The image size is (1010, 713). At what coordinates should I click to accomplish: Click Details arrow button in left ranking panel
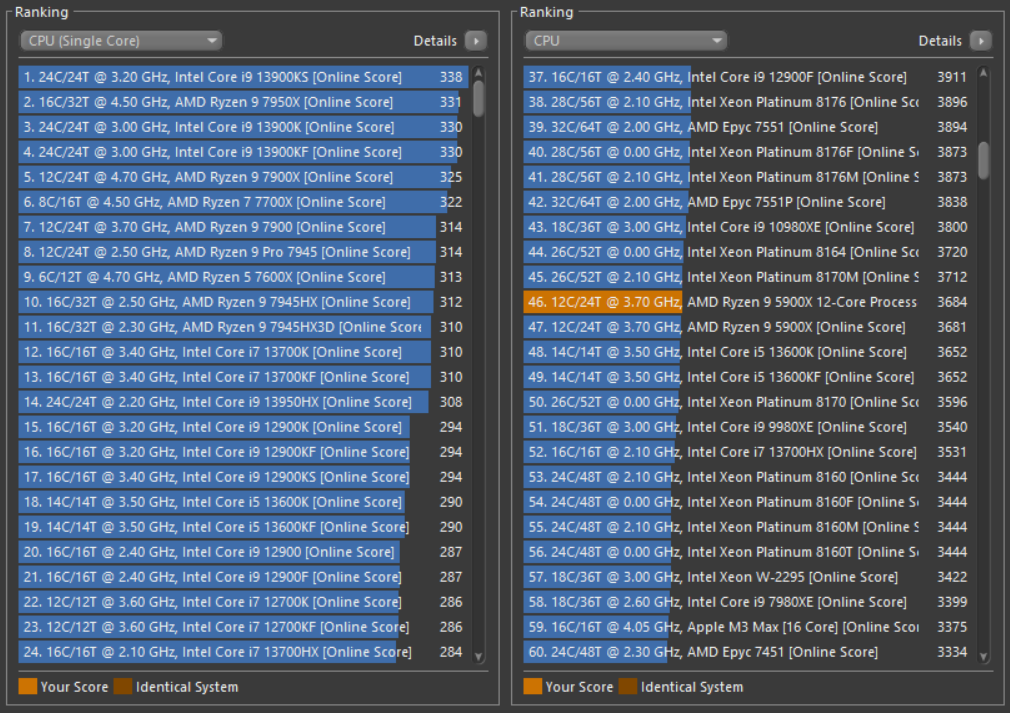click(476, 41)
